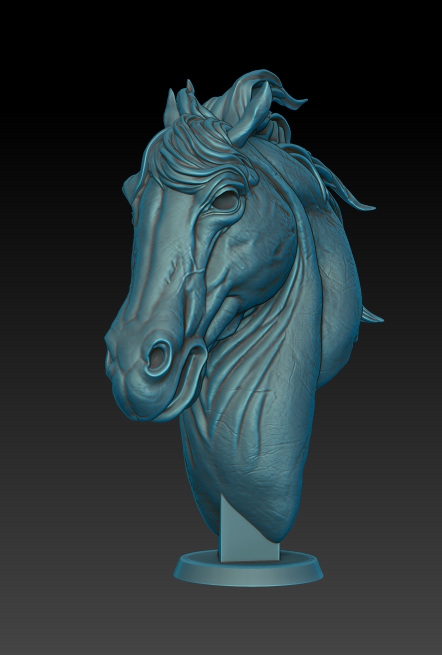Select the horse's nostril opening
The width and height of the screenshot is (442, 655).
(x=157, y=357)
